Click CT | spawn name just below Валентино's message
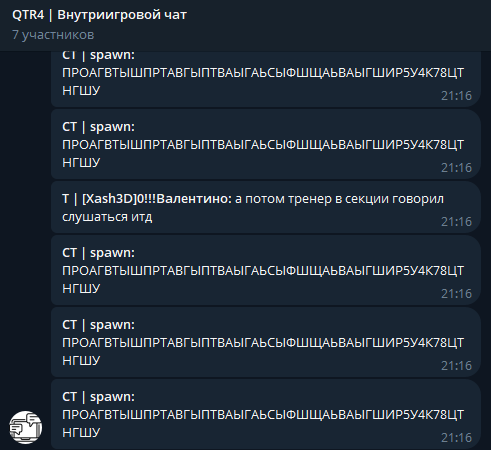491x450 pixels. tap(99, 253)
